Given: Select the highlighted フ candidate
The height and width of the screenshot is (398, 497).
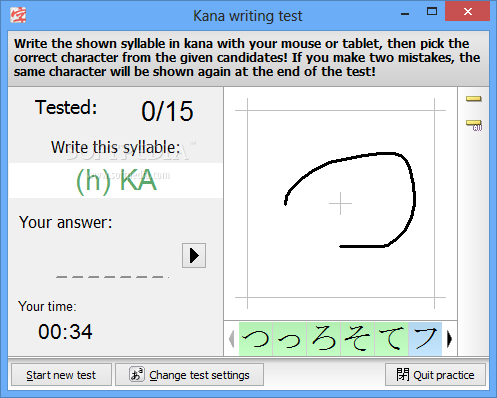Looking at the screenshot, I should 425,339.
